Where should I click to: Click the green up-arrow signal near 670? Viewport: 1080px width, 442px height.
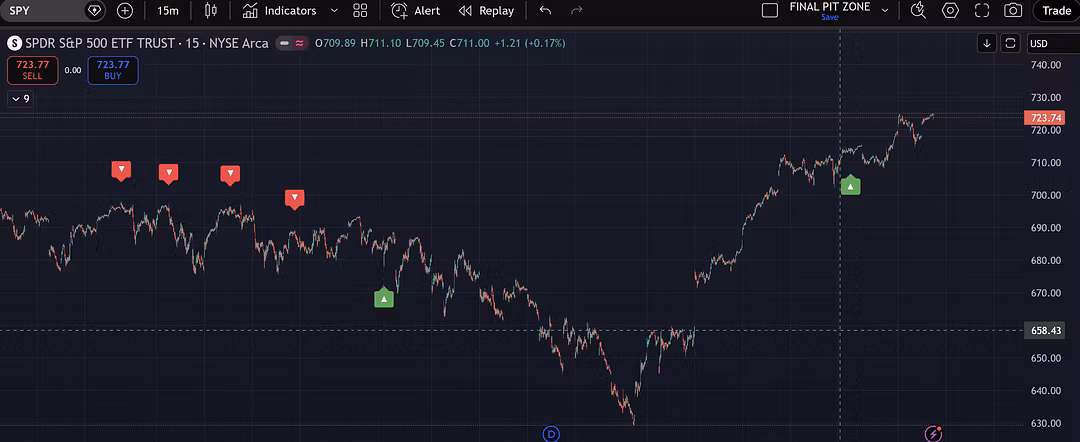pos(384,298)
